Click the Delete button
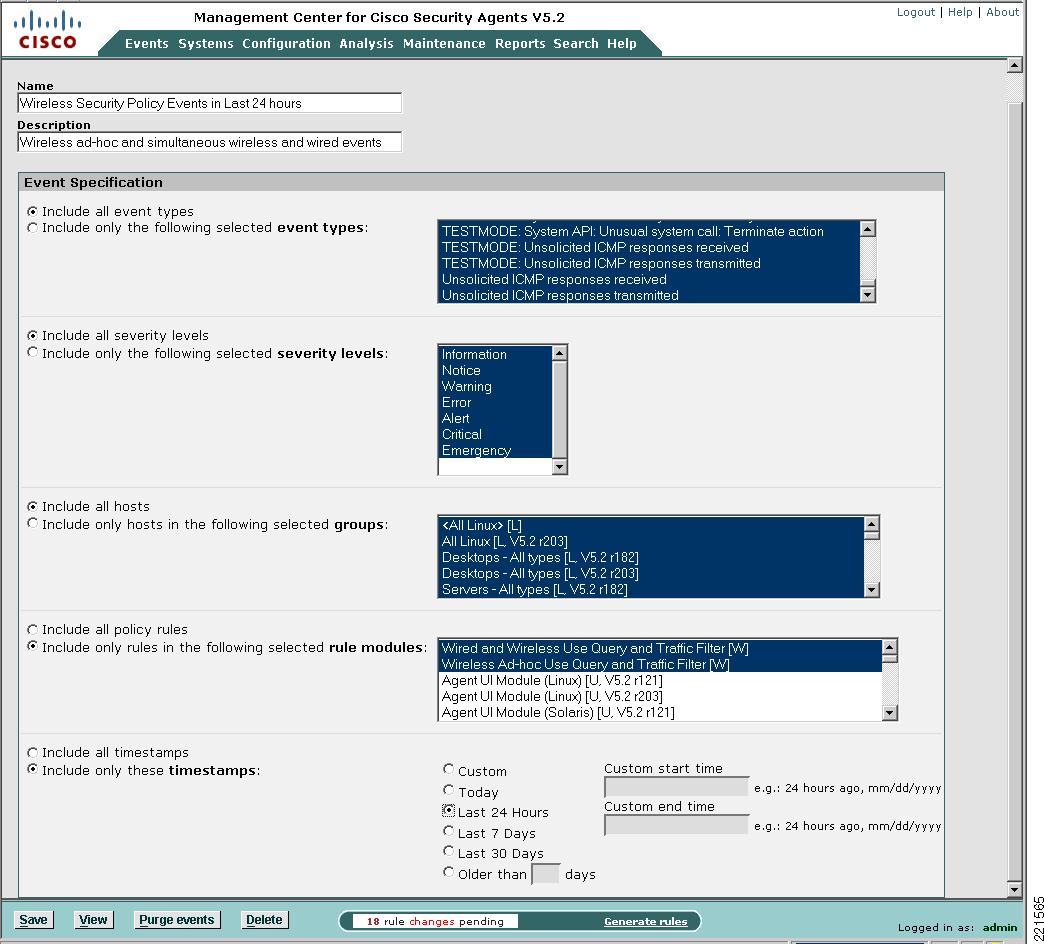Viewport: 1044px width, 944px height. pos(264,919)
